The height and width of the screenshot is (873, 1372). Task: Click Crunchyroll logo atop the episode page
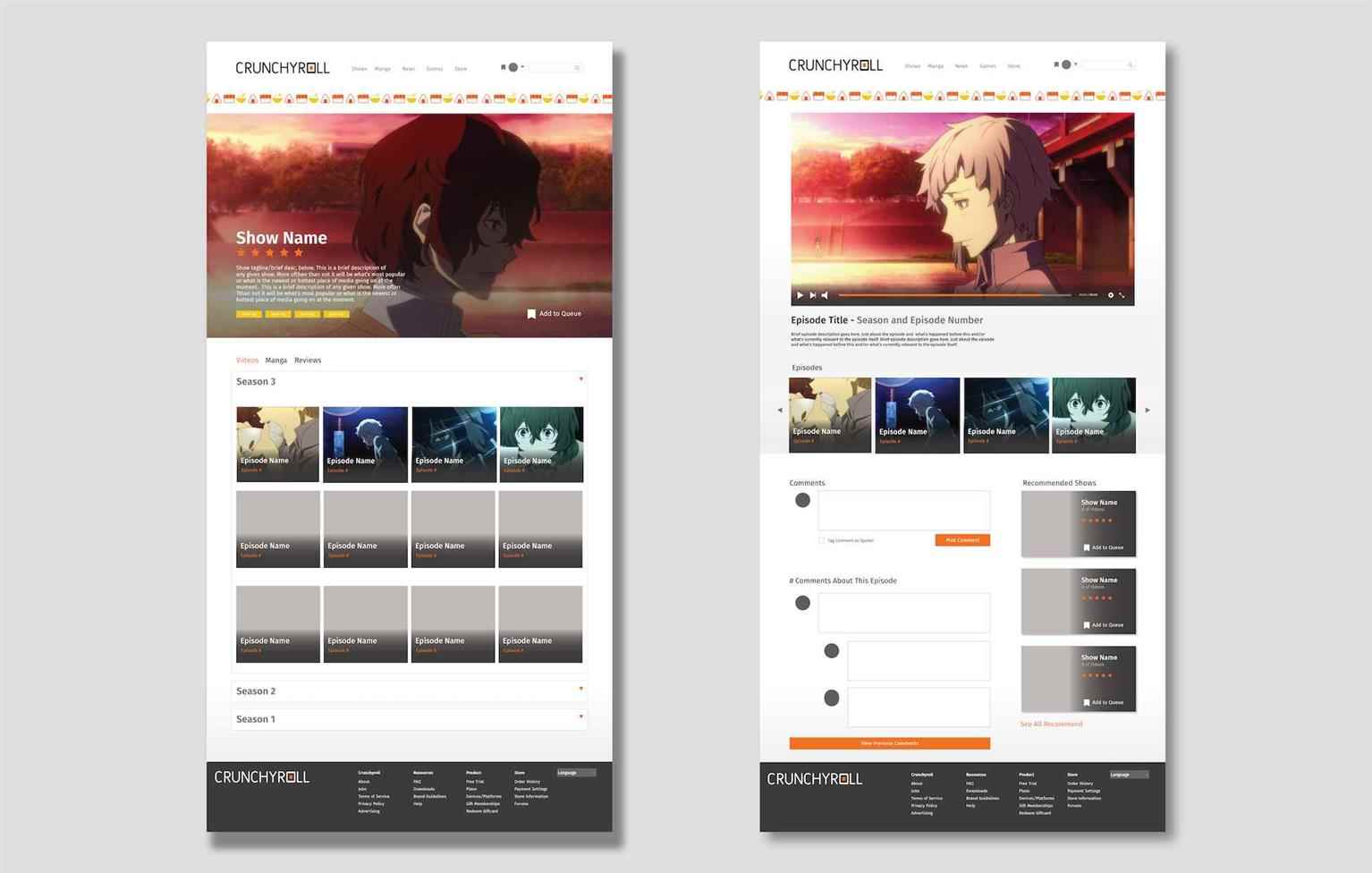point(835,65)
